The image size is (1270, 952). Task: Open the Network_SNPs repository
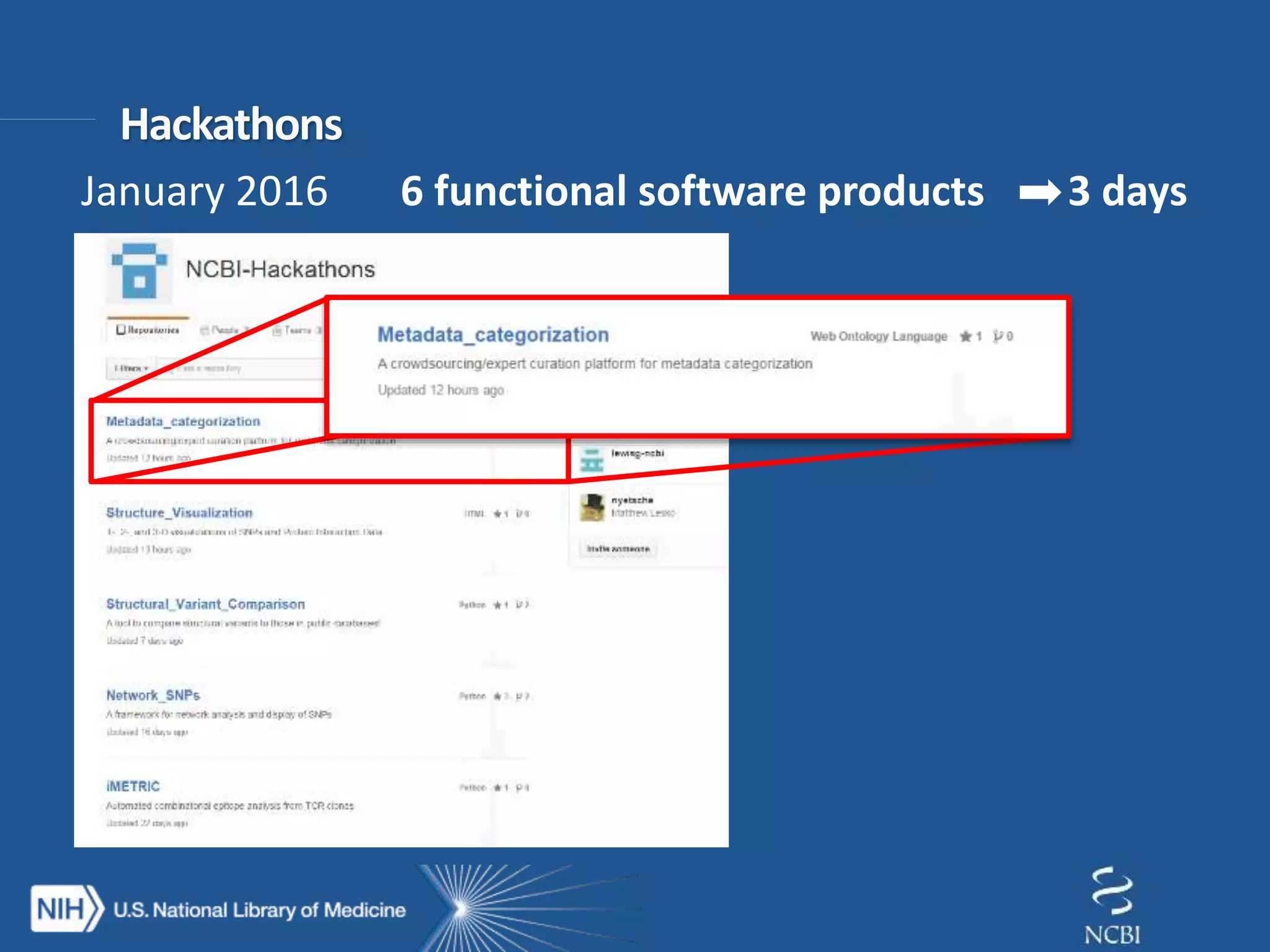(153, 695)
